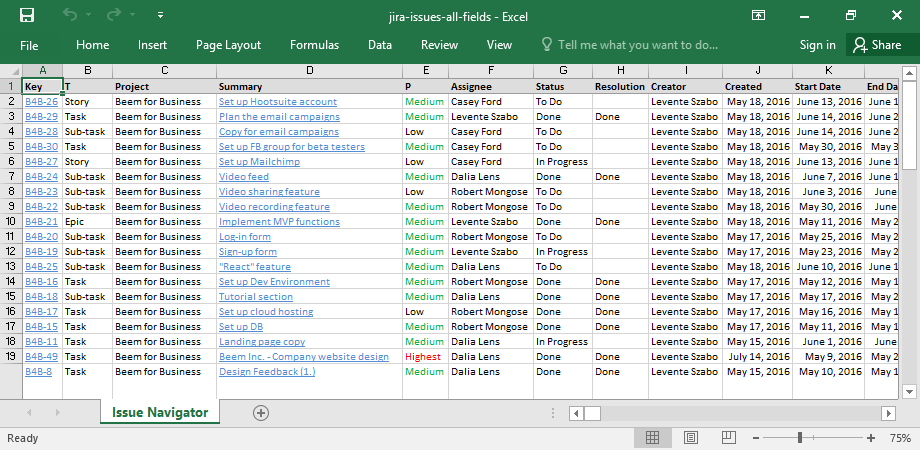
Task: Open the B4B-26 issue key link
Action: pyautogui.click(x=42, y=101)
